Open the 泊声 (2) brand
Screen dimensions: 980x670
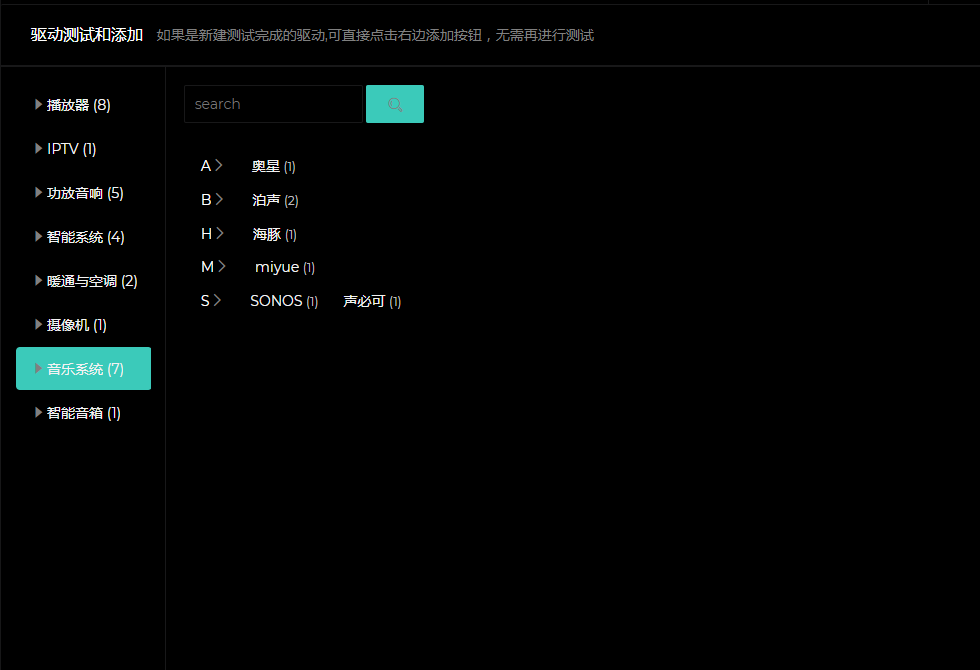275,200
